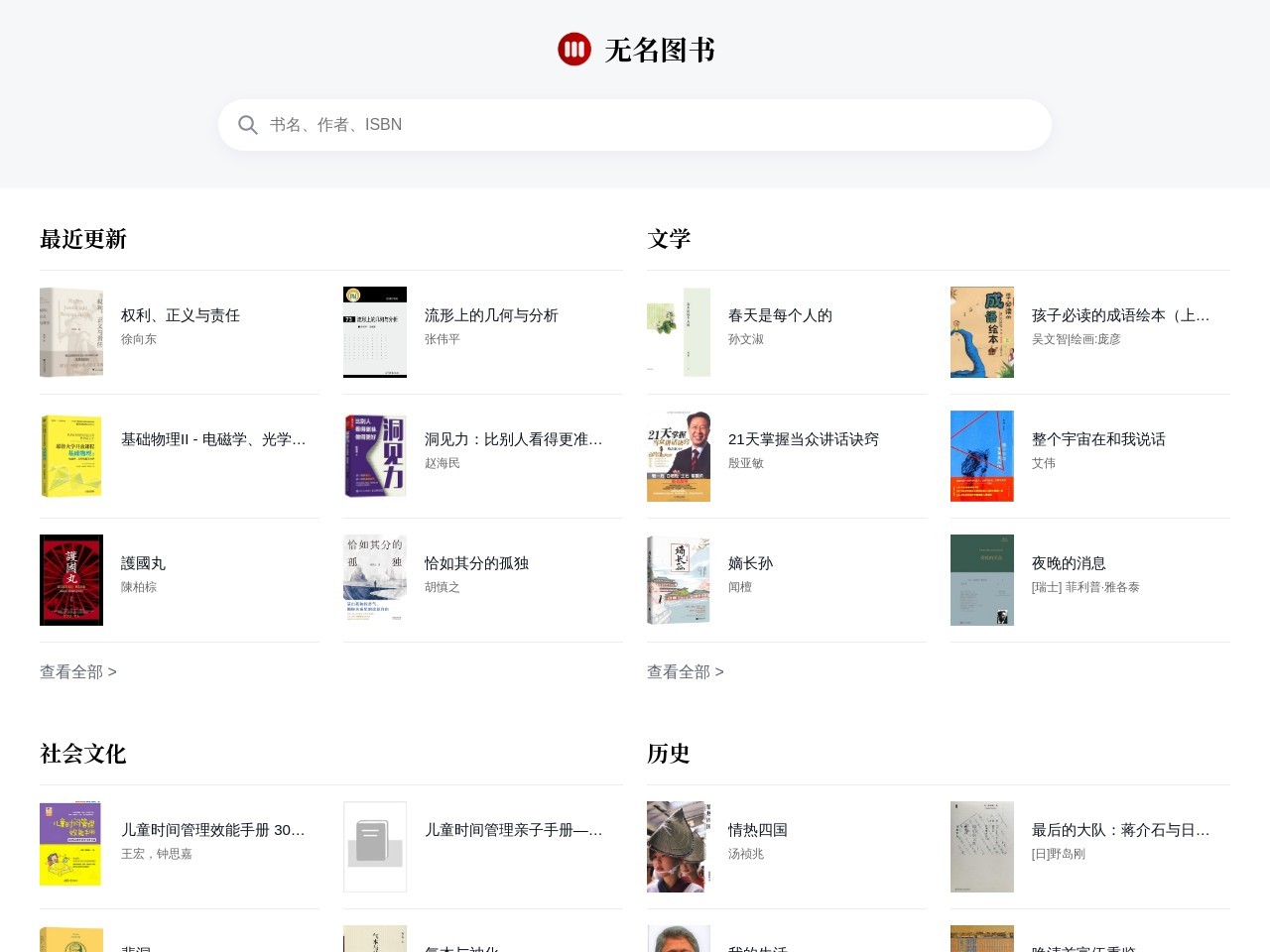
Task: Click the chevron beside 文学 查看全部
Action: coord(720,671)
